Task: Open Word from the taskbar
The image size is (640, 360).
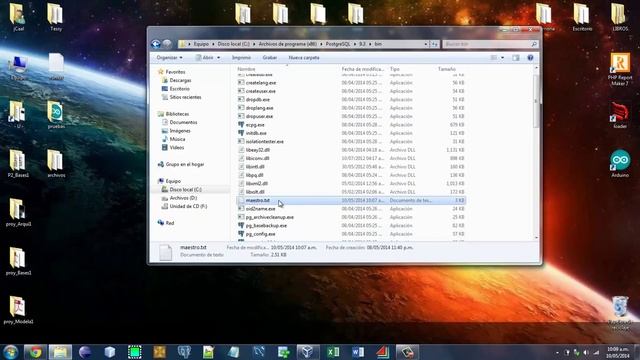Action: point(358,352)
